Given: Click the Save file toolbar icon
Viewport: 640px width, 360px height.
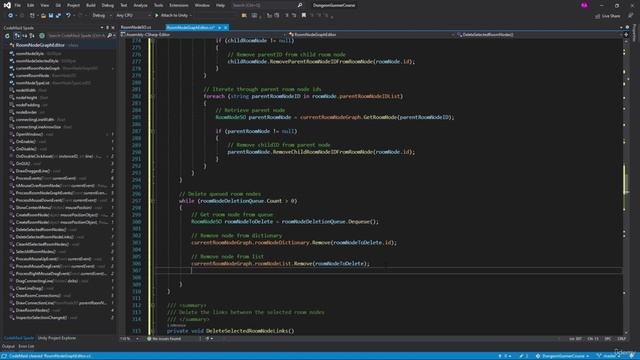Looking at the screenshot, I should point(51,16).
